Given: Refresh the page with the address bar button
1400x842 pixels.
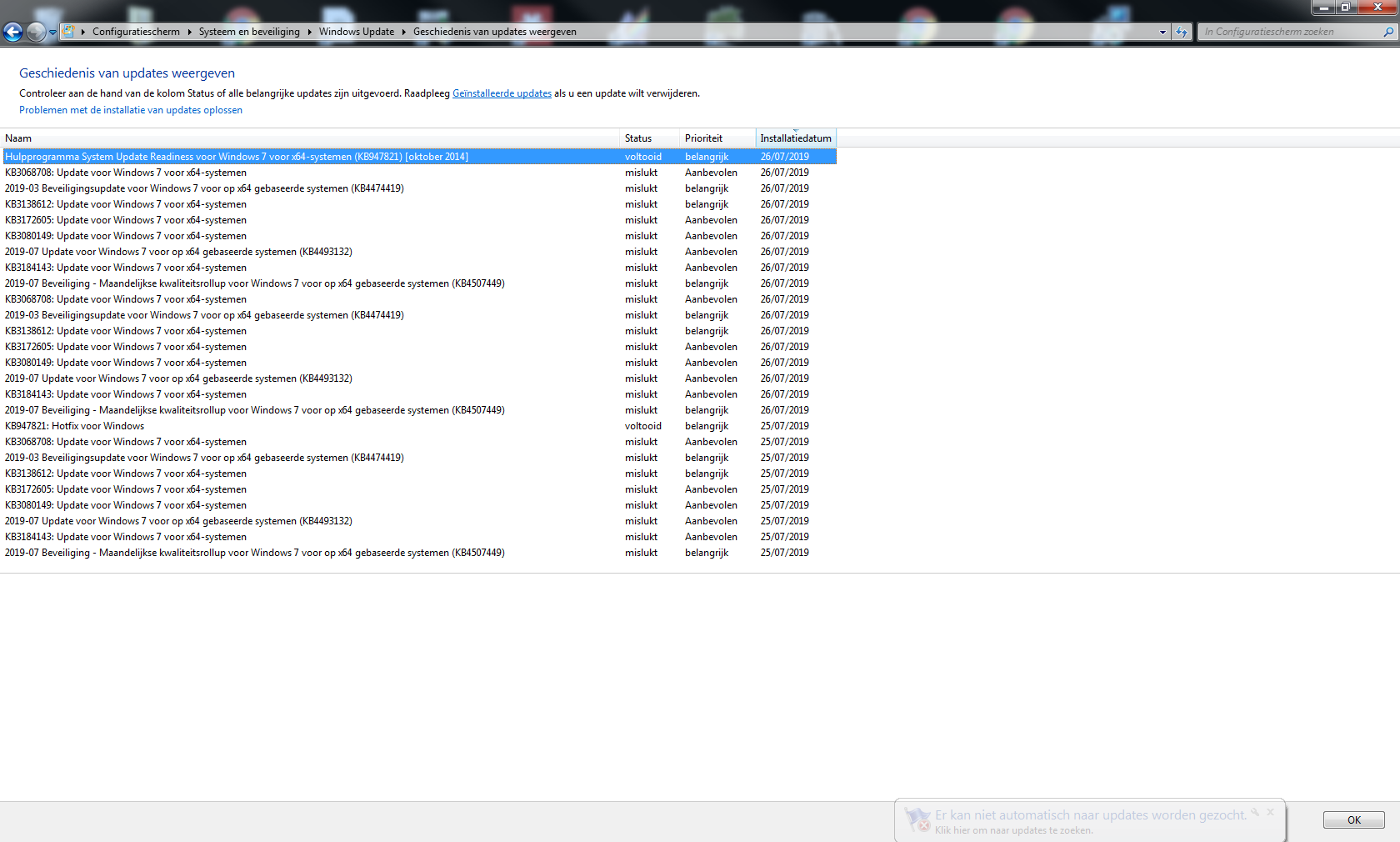Looking at the screenshot, I should [1182, 32].
